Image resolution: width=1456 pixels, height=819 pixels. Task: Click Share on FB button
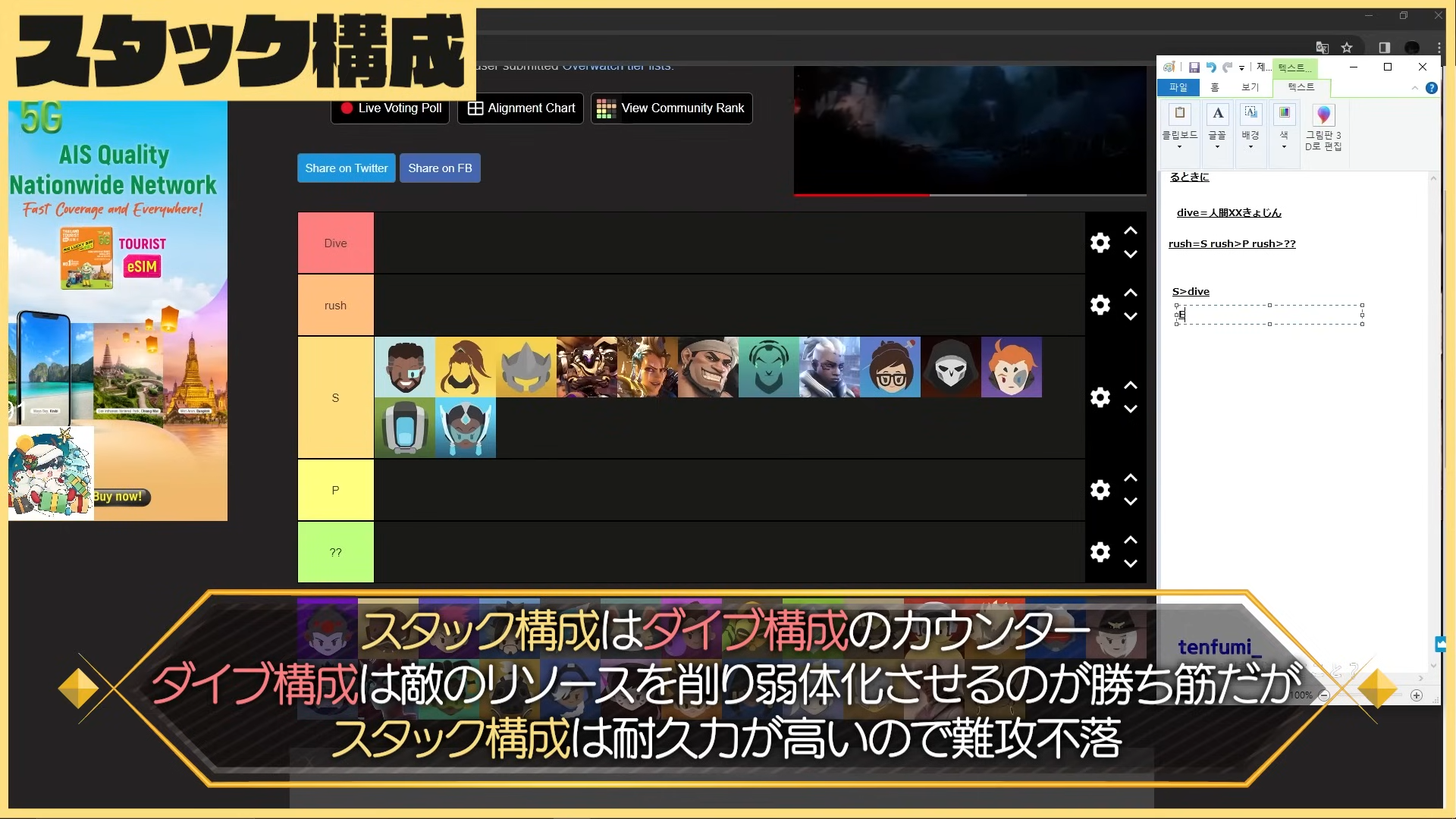(x=440, y=168)
